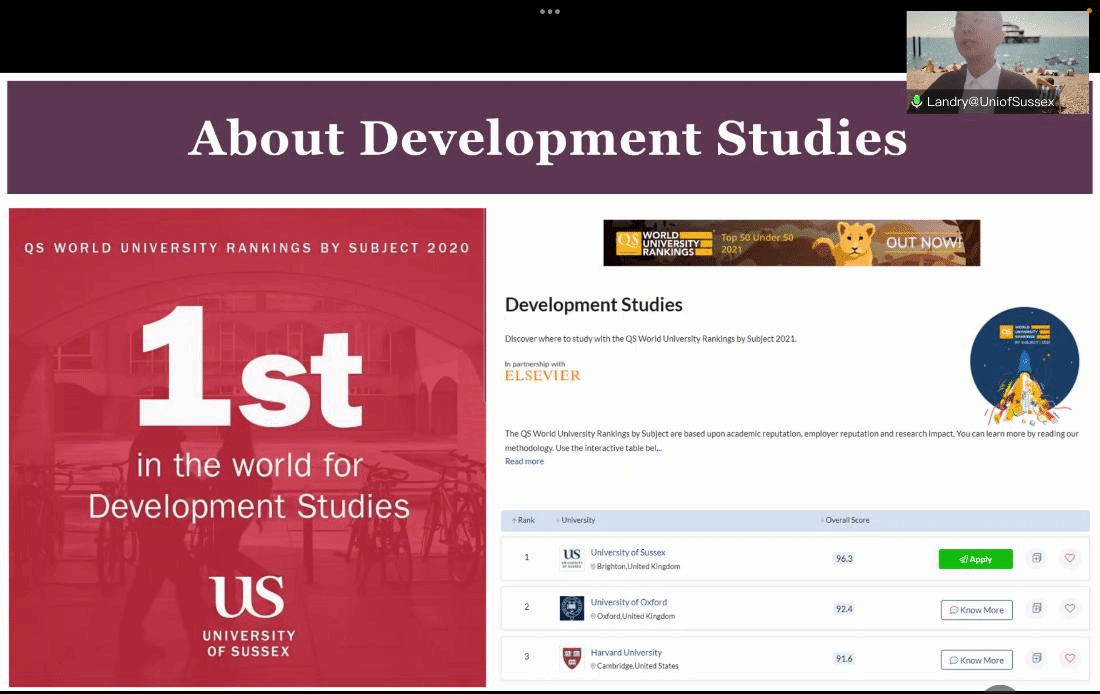This screenshot has height=694, width=1100.
Task: Sort the table by University column
Action: point(576,520)
